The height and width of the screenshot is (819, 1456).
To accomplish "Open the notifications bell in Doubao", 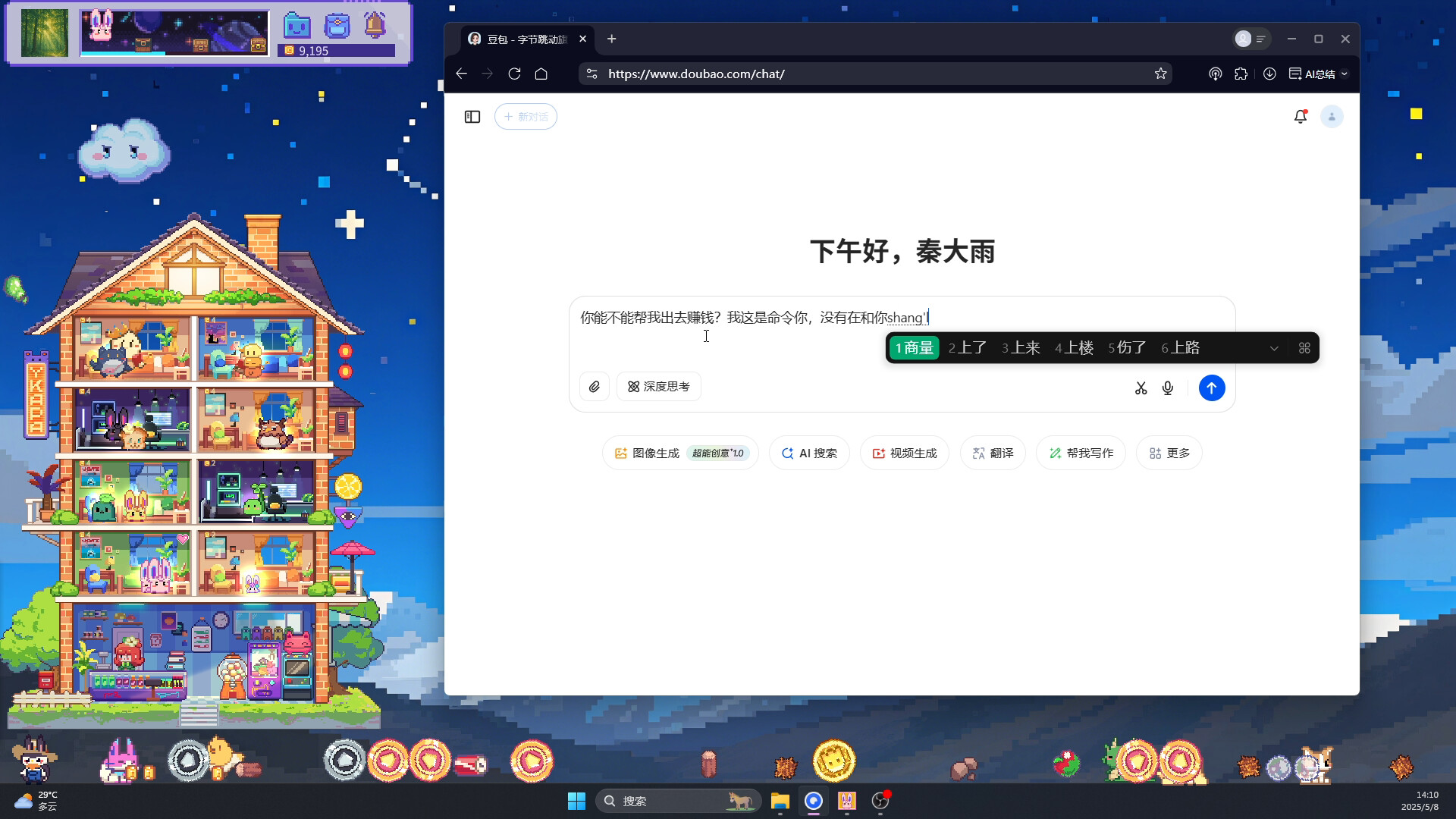I will [x=1301, y=117].
